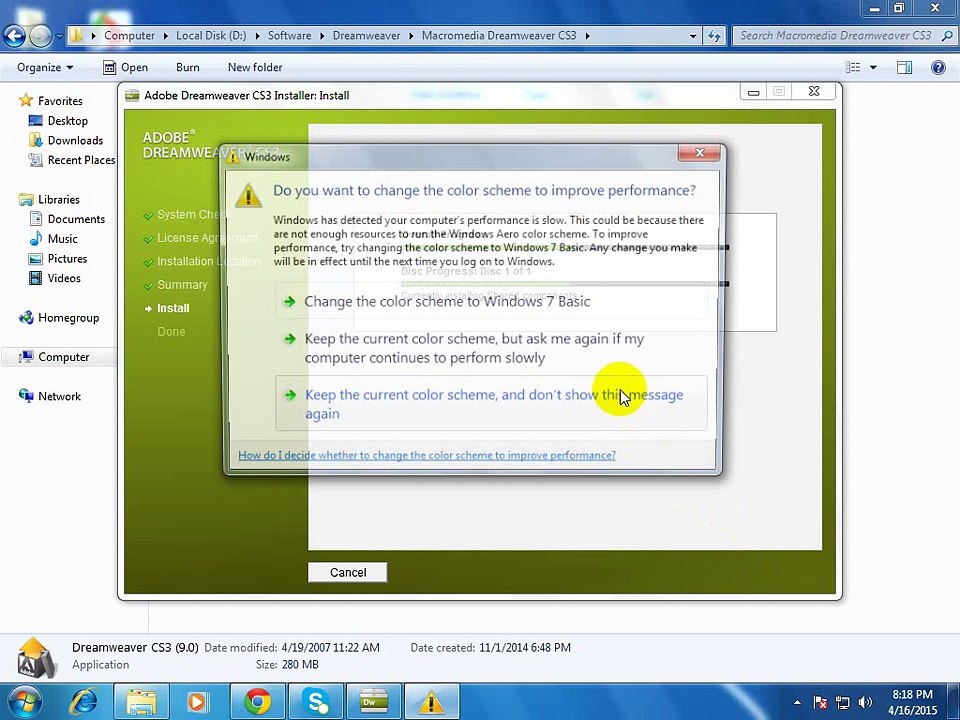The width and height of the screenshot is (960, 720).
Task: Click the Back navigation arrow in Explorer
Action: (15, 36)
